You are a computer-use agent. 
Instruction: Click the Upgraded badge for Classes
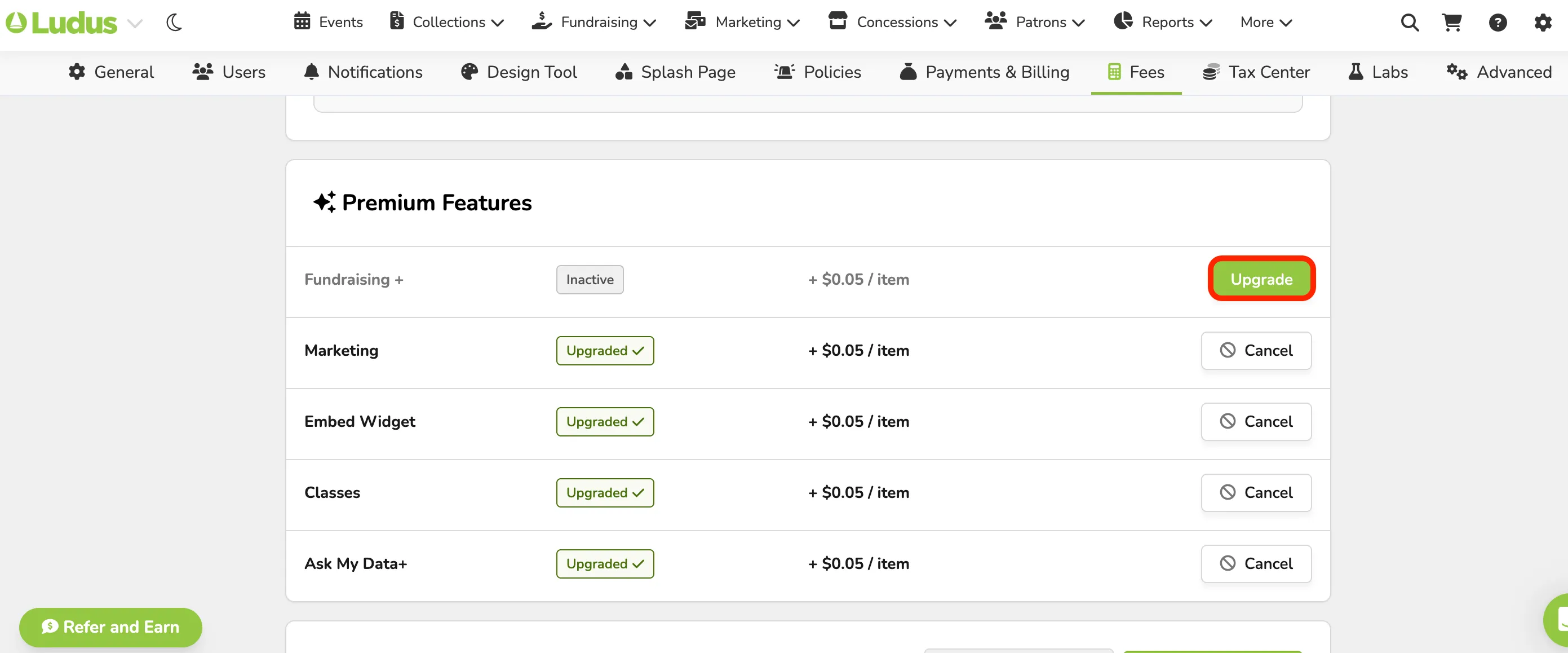(604, 492)
